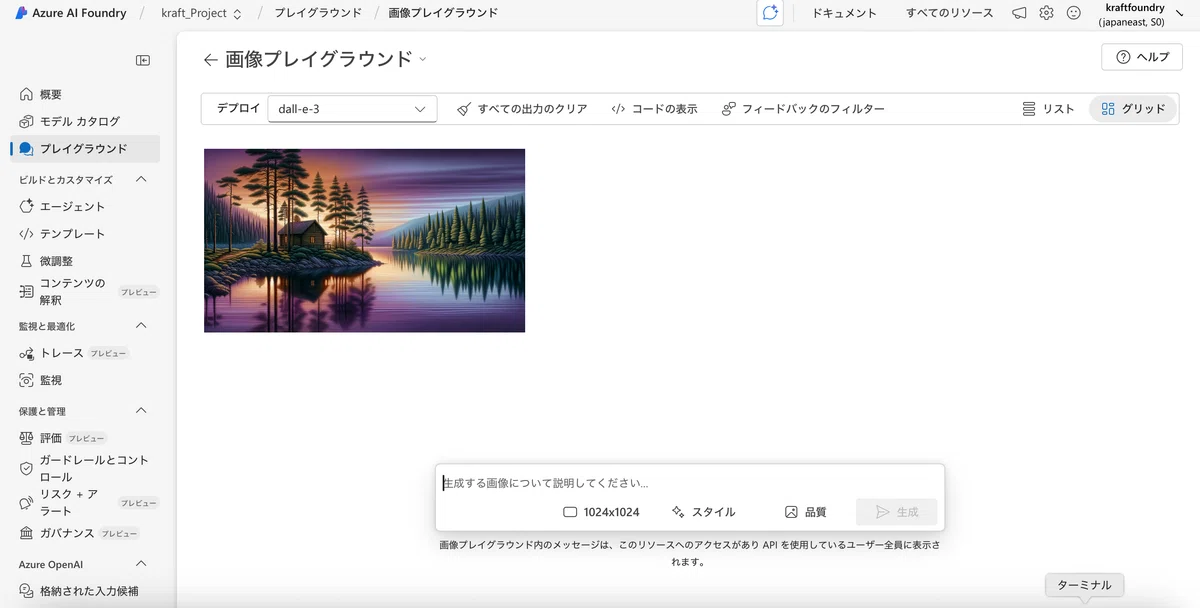Open すべてのリソース in the header
This screenshot has width=1200, height=608.
click(950, 13)
